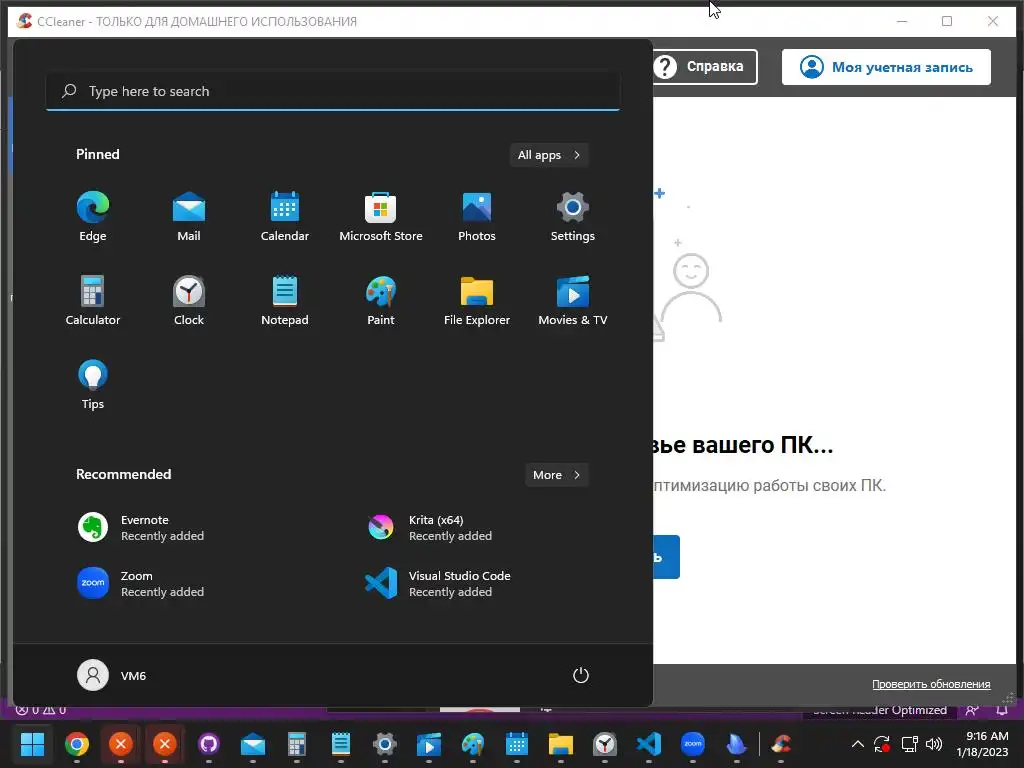
Task: Switch to Paint on the taskbar
Action: [x=473, y=744]
